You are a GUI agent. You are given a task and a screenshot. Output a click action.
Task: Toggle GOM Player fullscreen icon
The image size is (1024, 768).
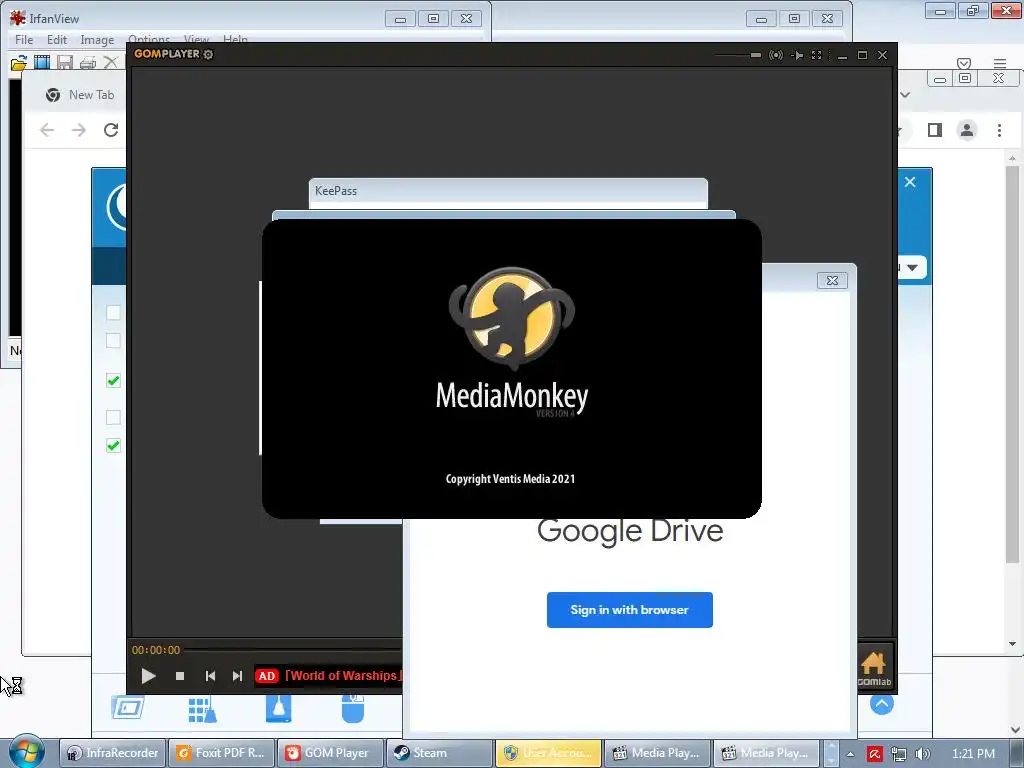[x=816, y=55]
